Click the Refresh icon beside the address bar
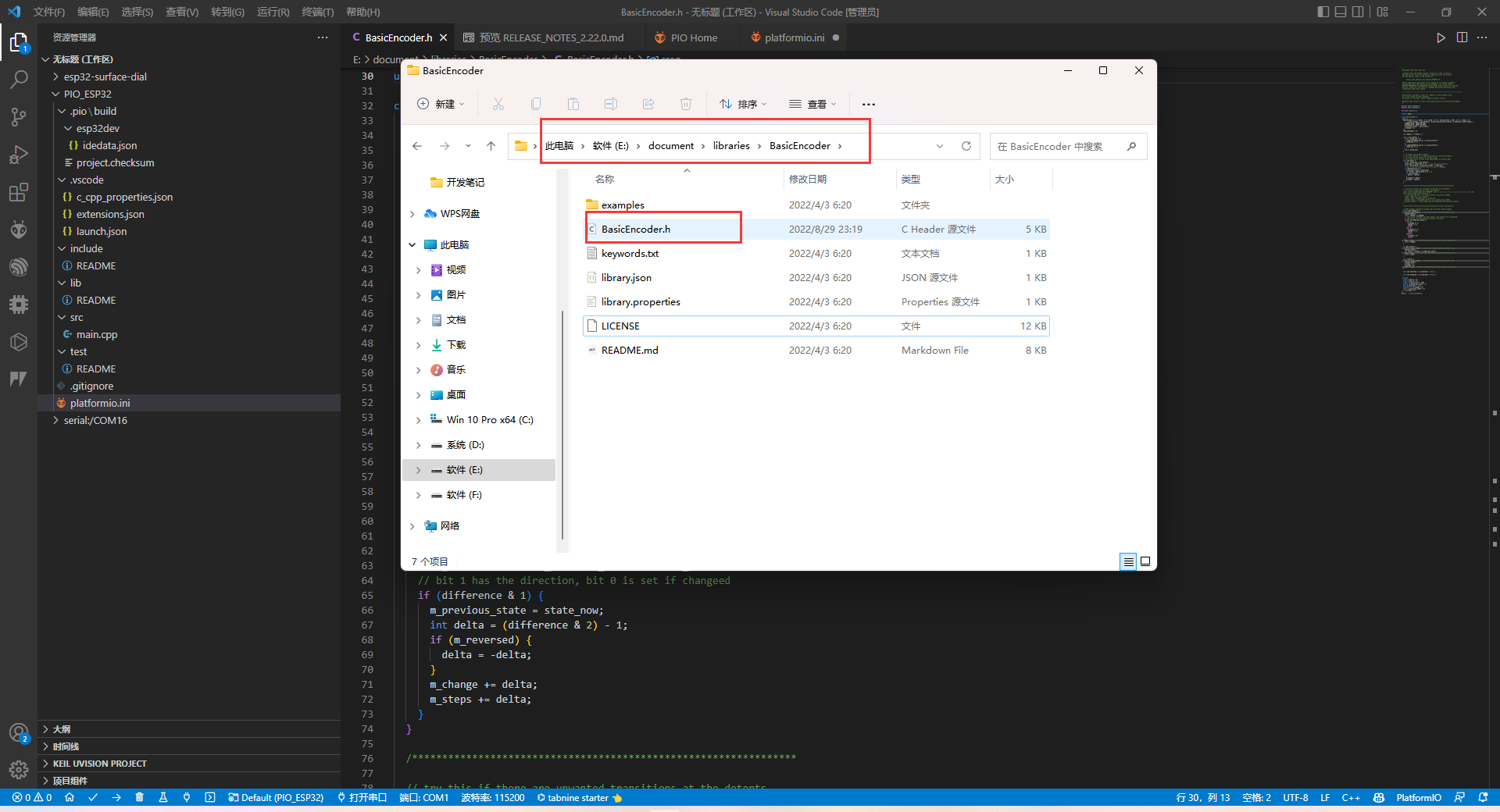Image resolution: width=1500 pixels, height=812 pixels. tap(966, 146)
